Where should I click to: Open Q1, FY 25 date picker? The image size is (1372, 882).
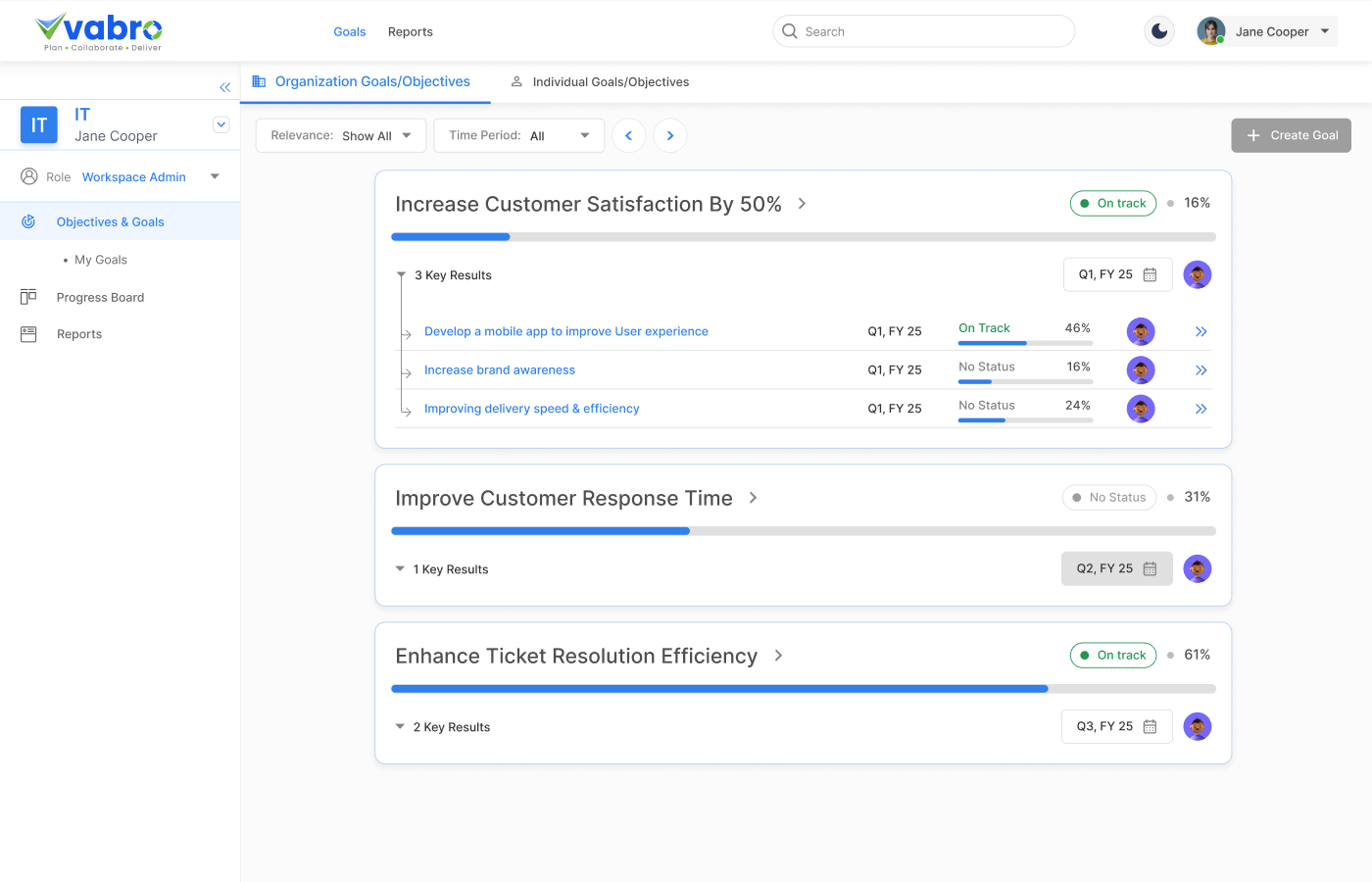1118,274
